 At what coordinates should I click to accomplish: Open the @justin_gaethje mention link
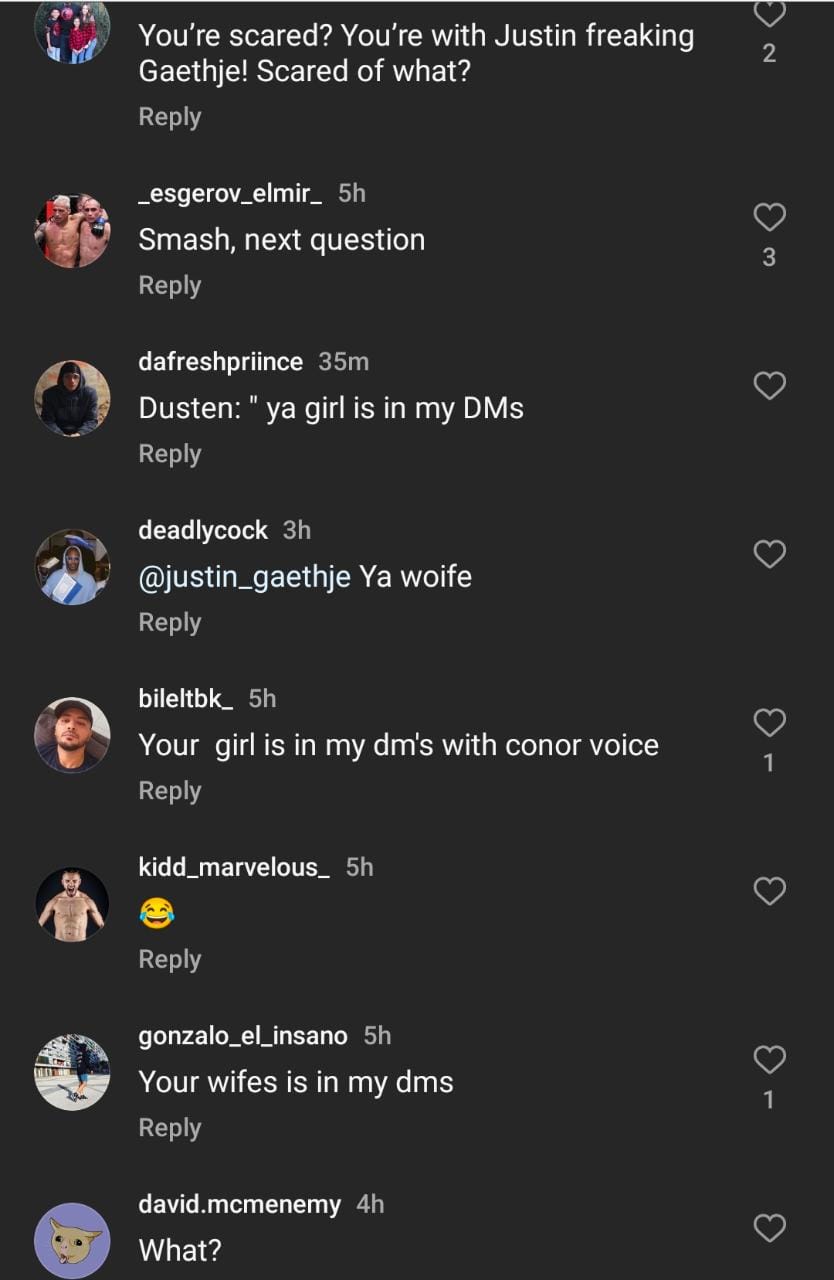[x=244, y=577]
